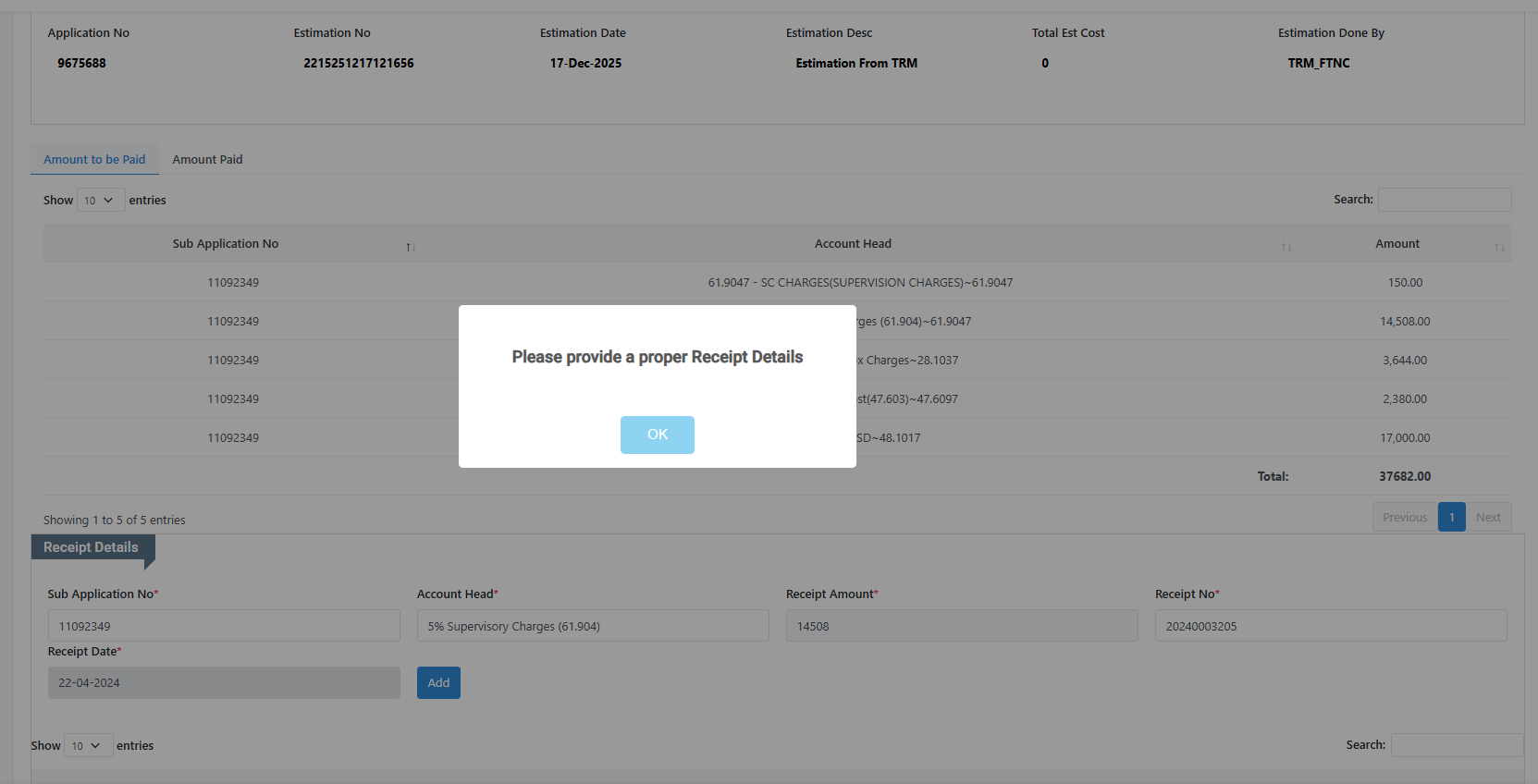Open the Receipt Date field
The width and height of the screenshot is (1538, 784).
tap(224, 683)
